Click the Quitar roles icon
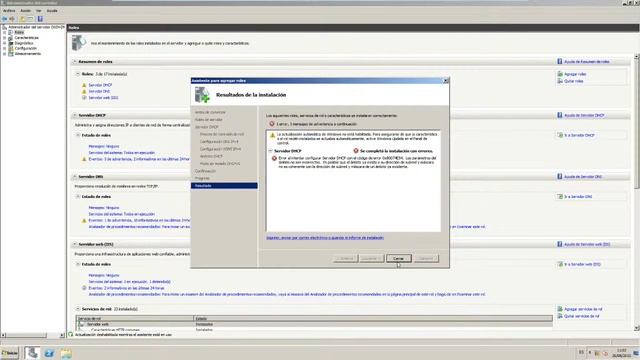 click(560, 81)
